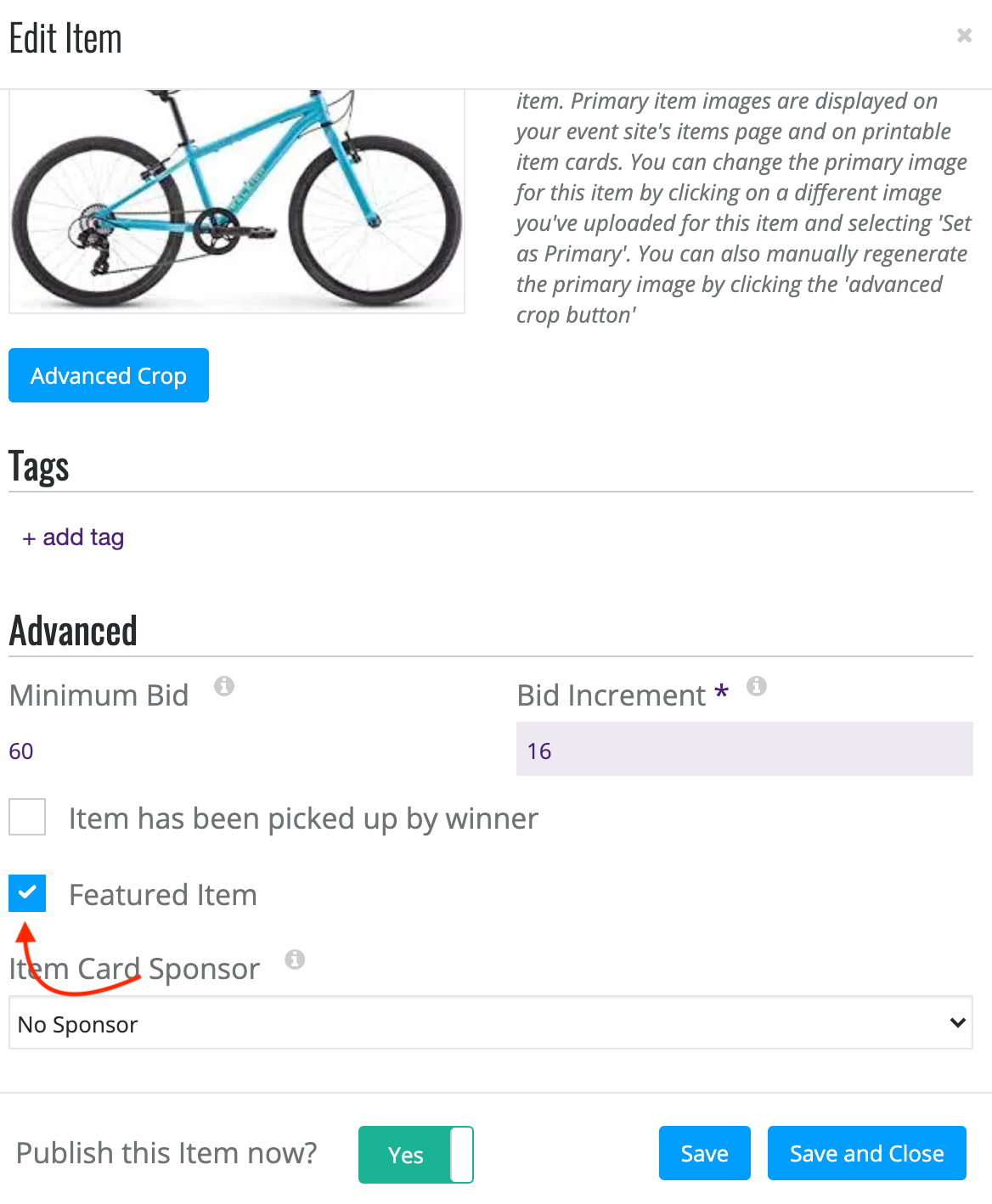992x1204 pixels.
Task: Click the Bid Increment input field
Action: click(745, 749)
